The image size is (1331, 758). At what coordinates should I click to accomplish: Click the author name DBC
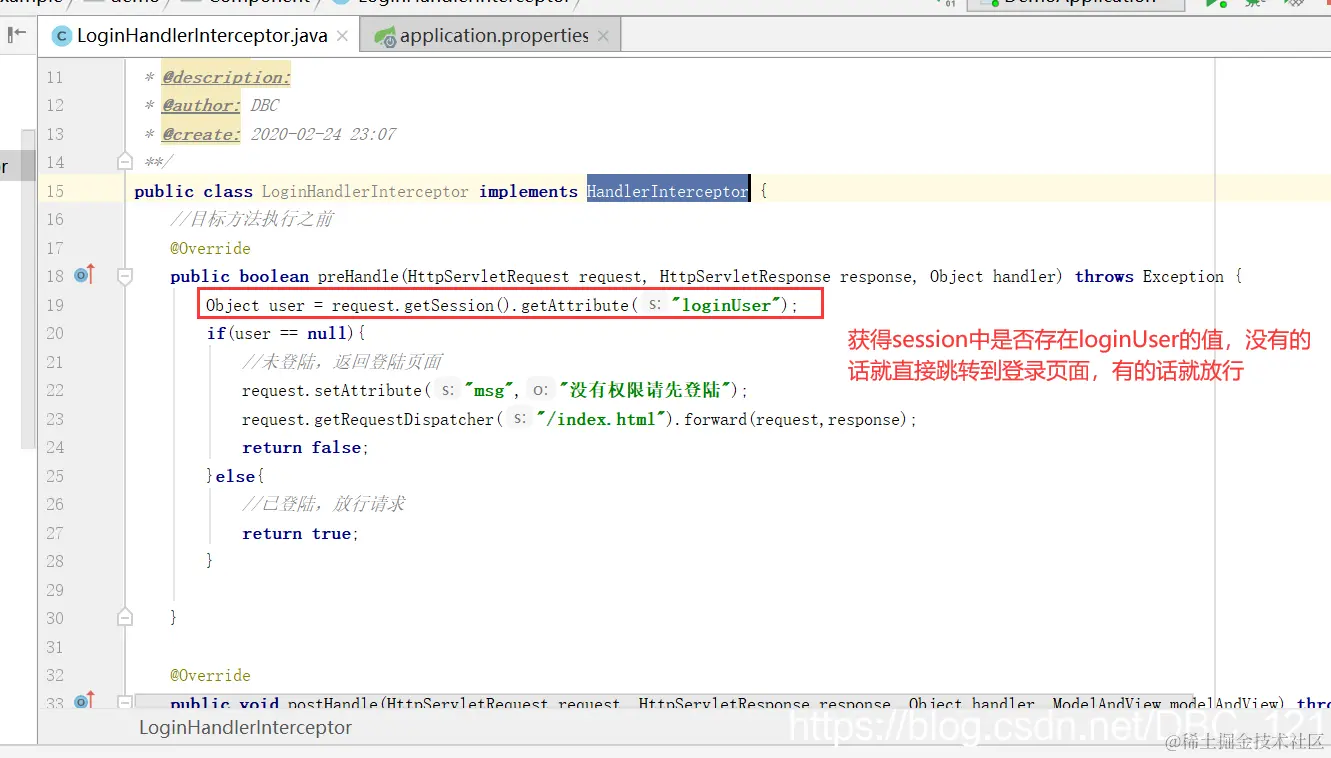tap(265, 105)
